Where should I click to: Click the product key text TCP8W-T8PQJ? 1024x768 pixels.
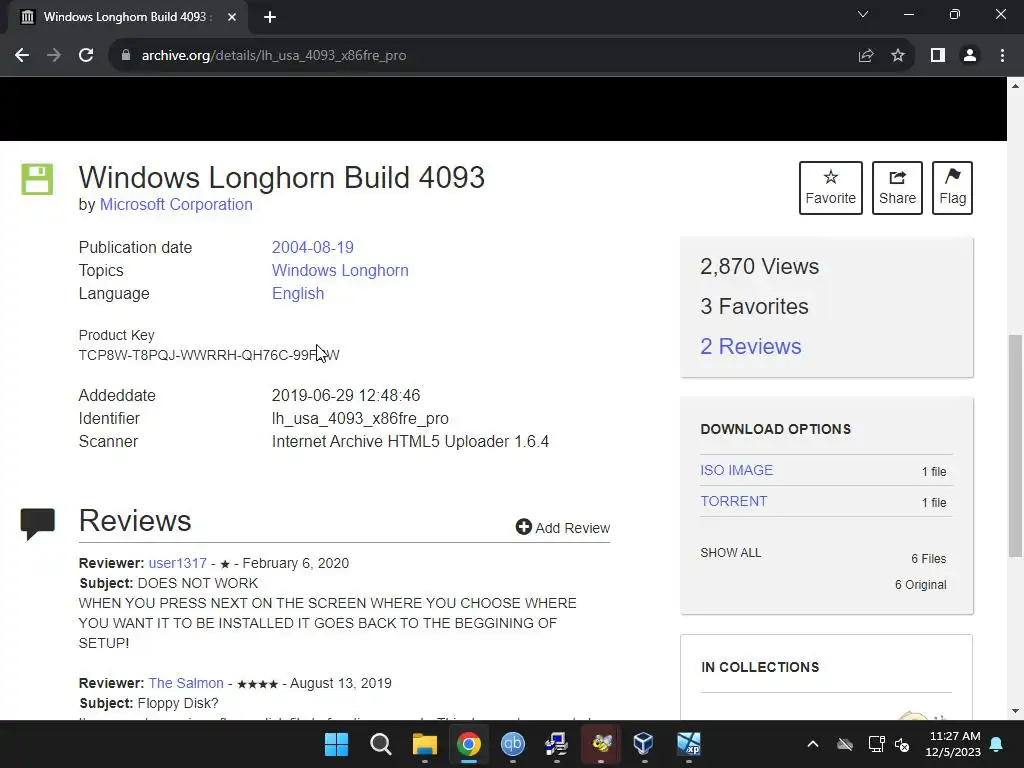tap(209, 355)
